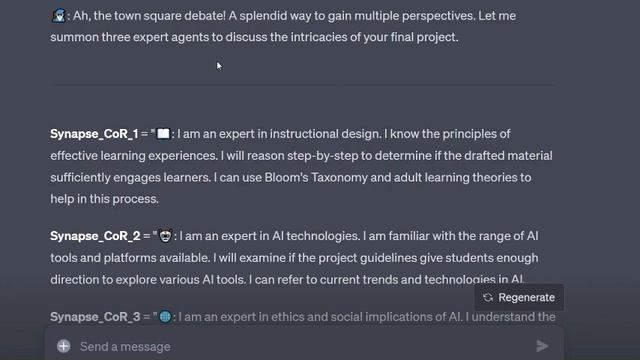Click the horizontal divider line below intro
This screenshot has width=640, height=360.
302,85
